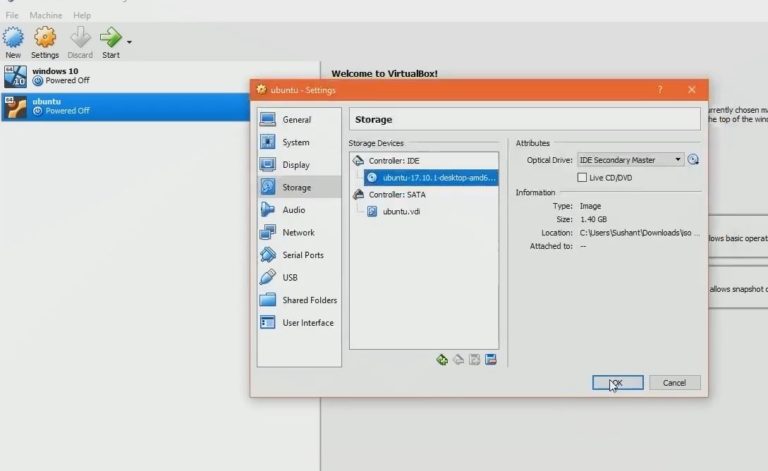The height and width of the screenshot is (471, 768).
Task: Click the Location path text
Action: pyautogui.click(x=639, y=233)
